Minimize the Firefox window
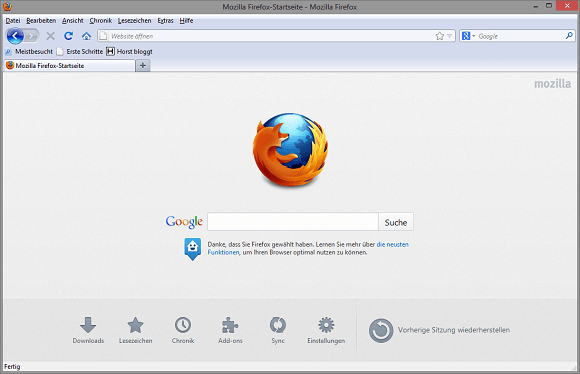580x374 pixels. click(535, 6)
